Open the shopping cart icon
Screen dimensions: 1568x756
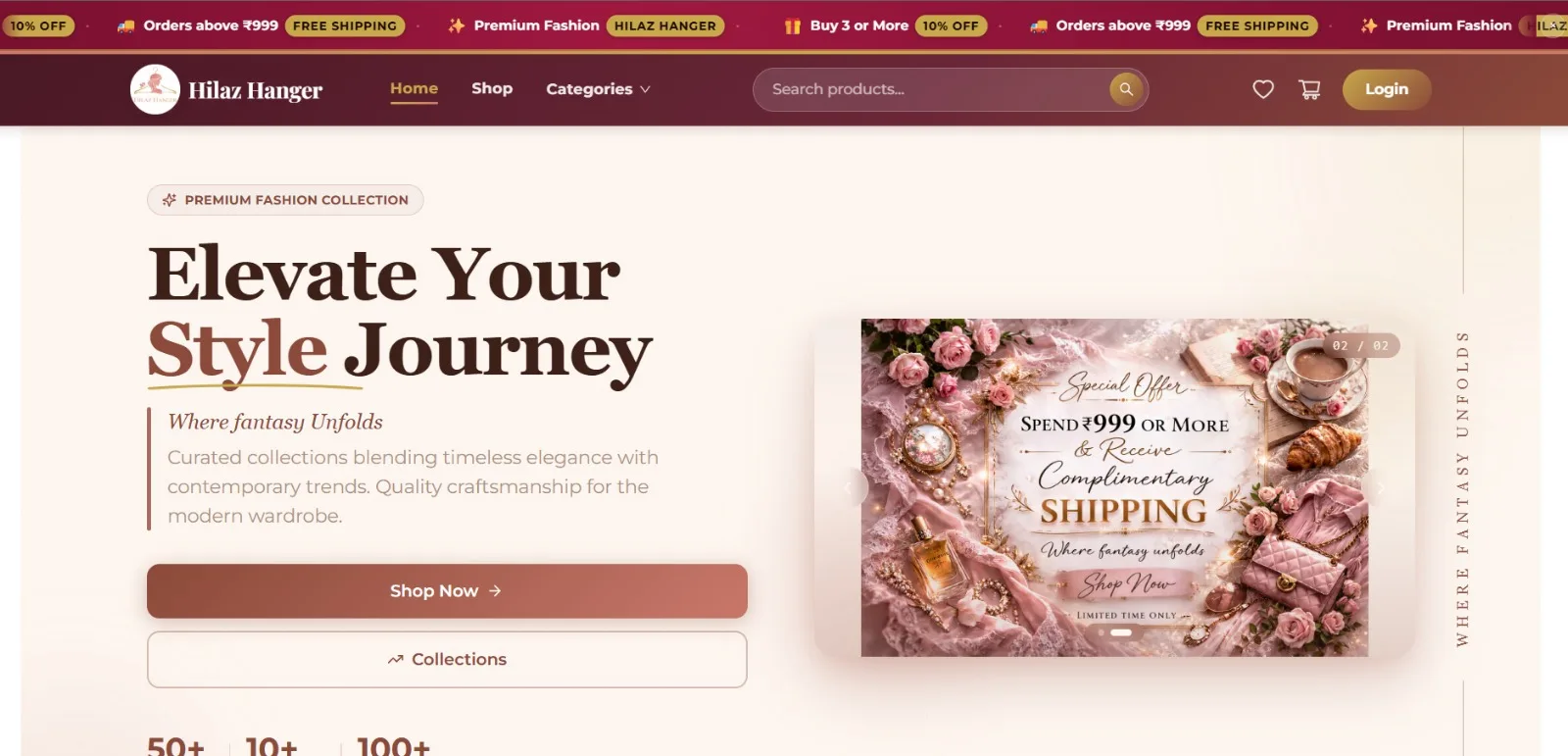coord(1309,89)
